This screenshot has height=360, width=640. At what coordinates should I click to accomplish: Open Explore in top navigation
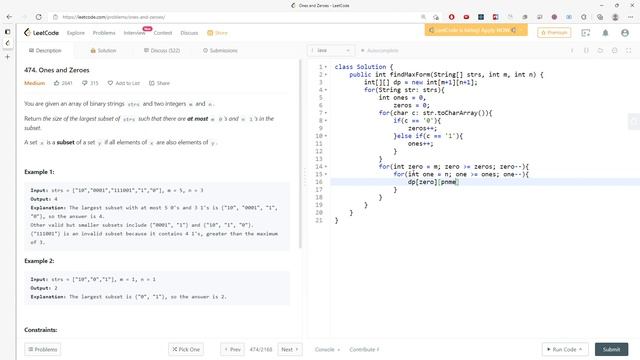point(76,33)
